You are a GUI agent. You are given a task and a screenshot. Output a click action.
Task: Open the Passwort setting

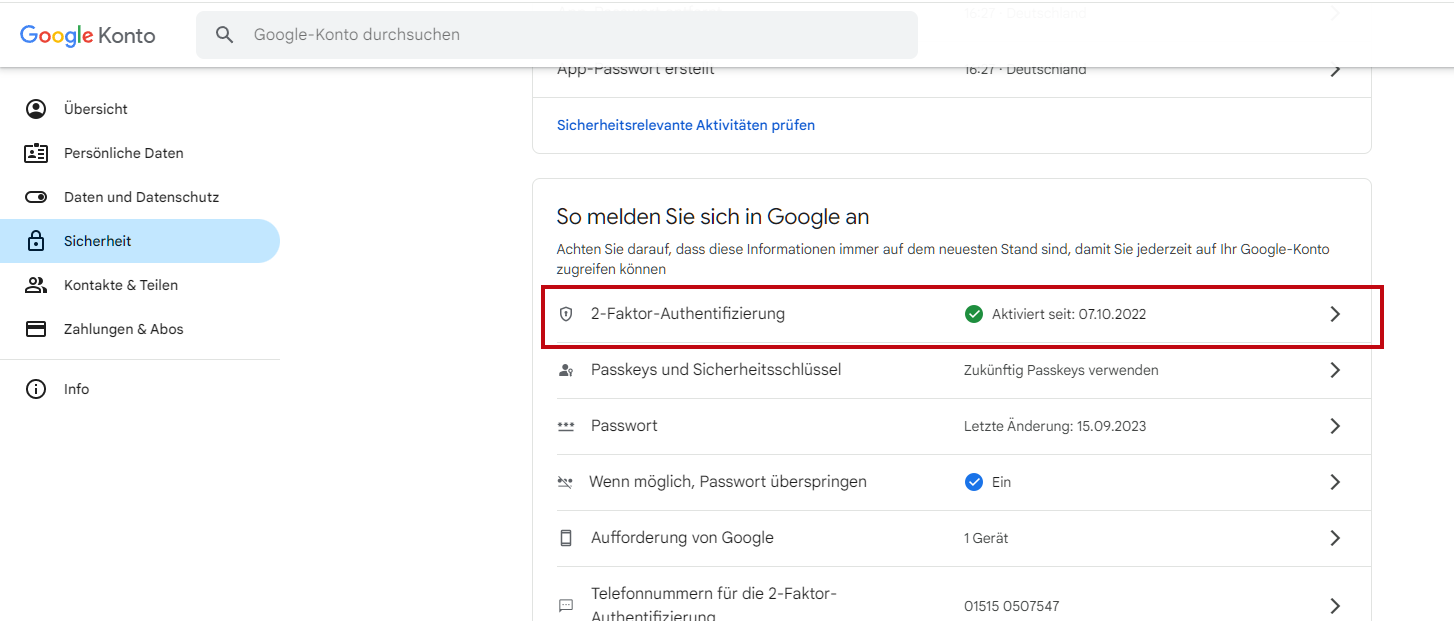point(964,426)
